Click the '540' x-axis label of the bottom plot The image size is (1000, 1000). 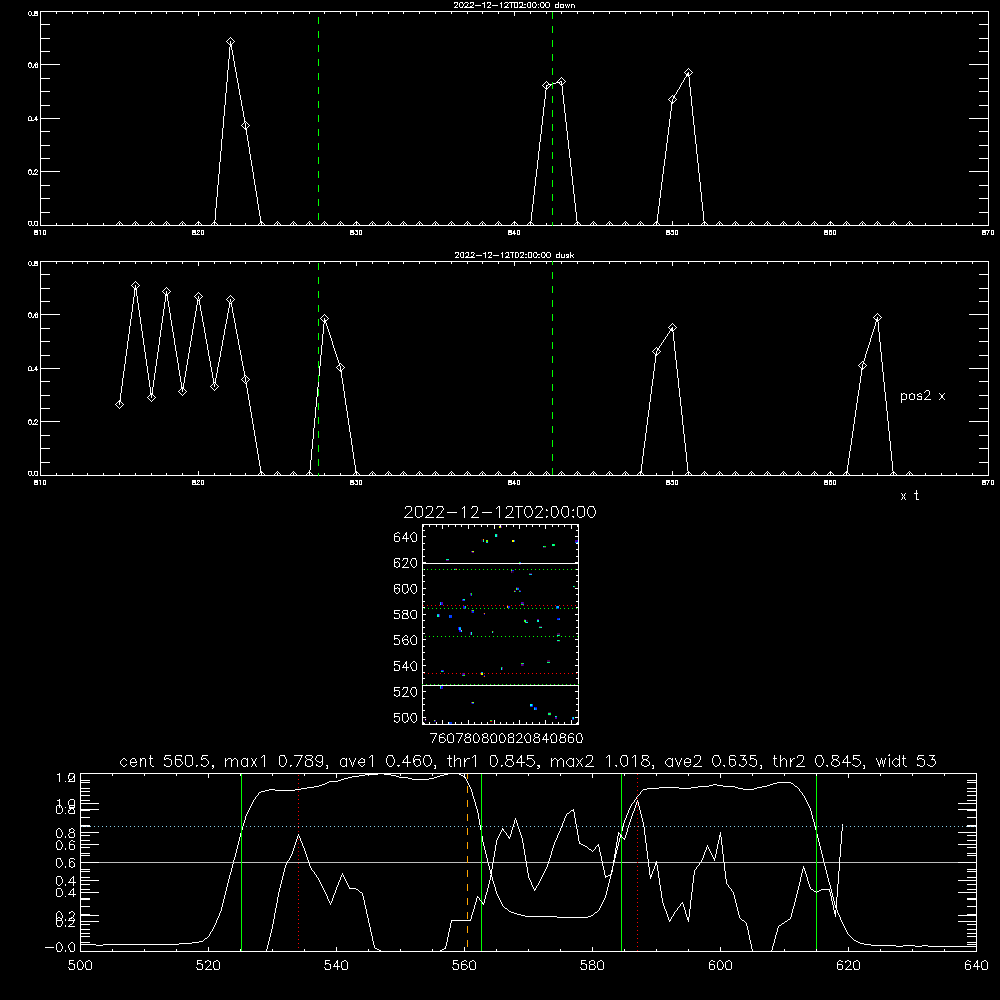336,966
